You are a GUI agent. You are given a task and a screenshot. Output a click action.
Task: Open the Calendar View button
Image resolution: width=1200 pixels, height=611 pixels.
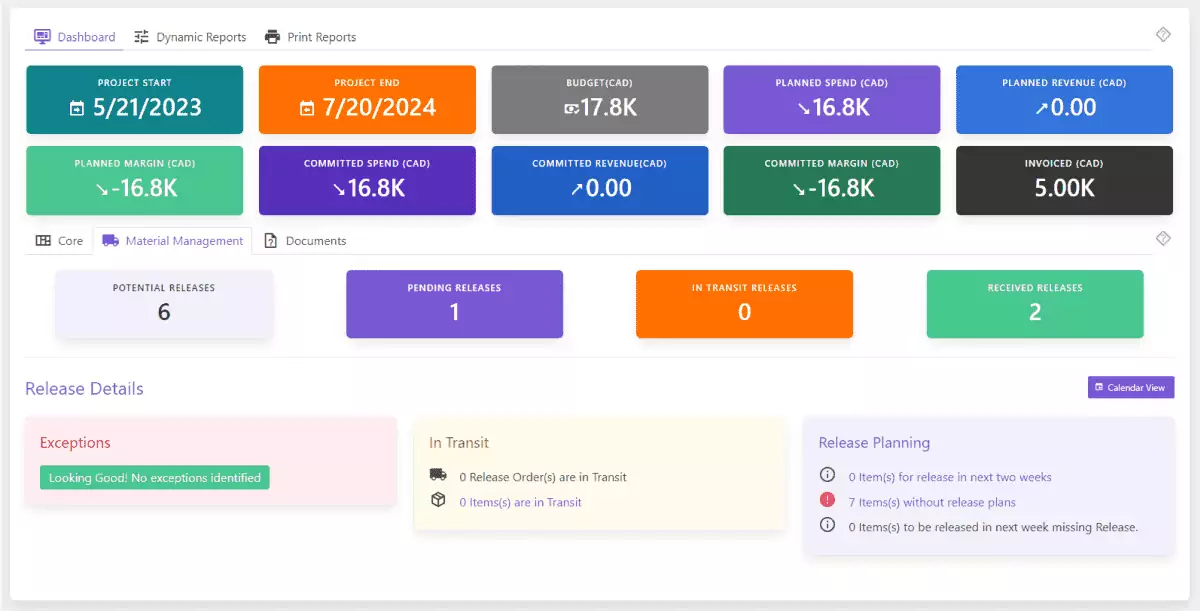point(1131,387)
